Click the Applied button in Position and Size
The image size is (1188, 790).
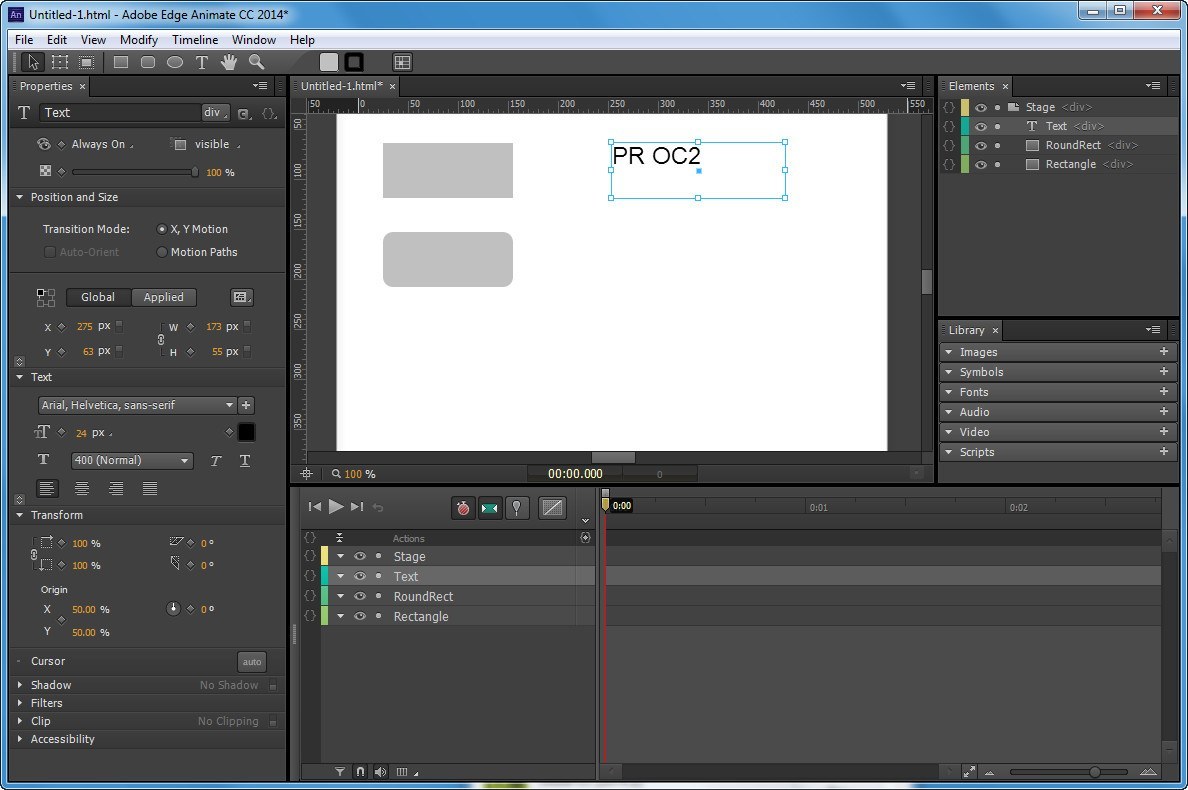163,297
